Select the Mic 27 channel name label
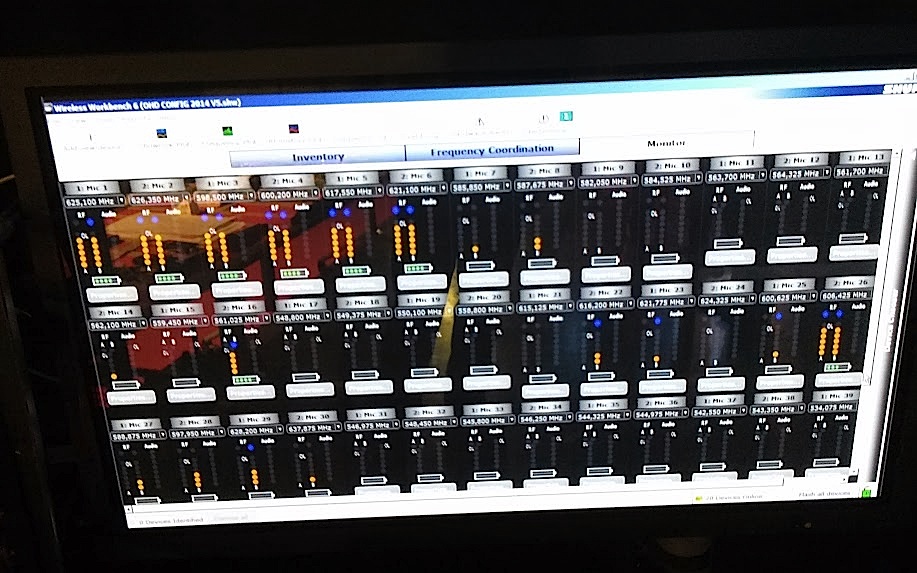This screenshot has width=917, height=573. click(136, 425)
